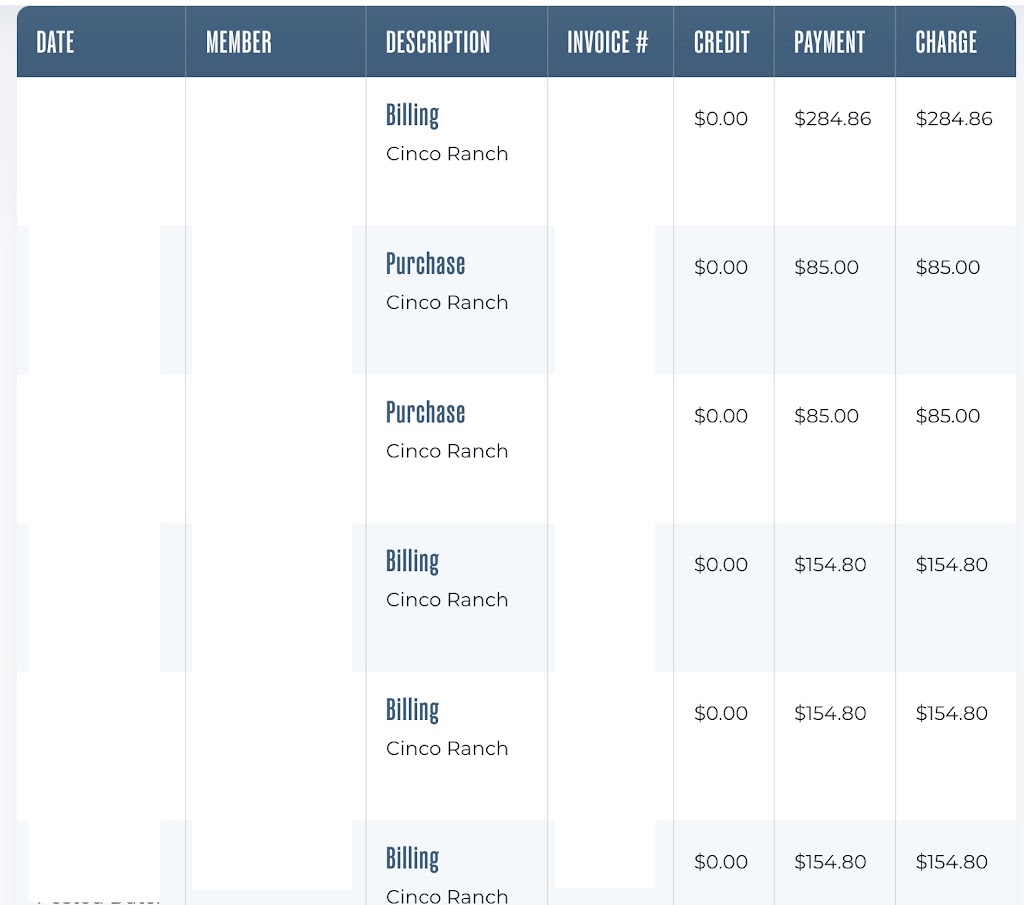The width and height of the screenshot is (1024, 905).
Task: Open the Billing entry charged $284.86
Action: [412, 115]
